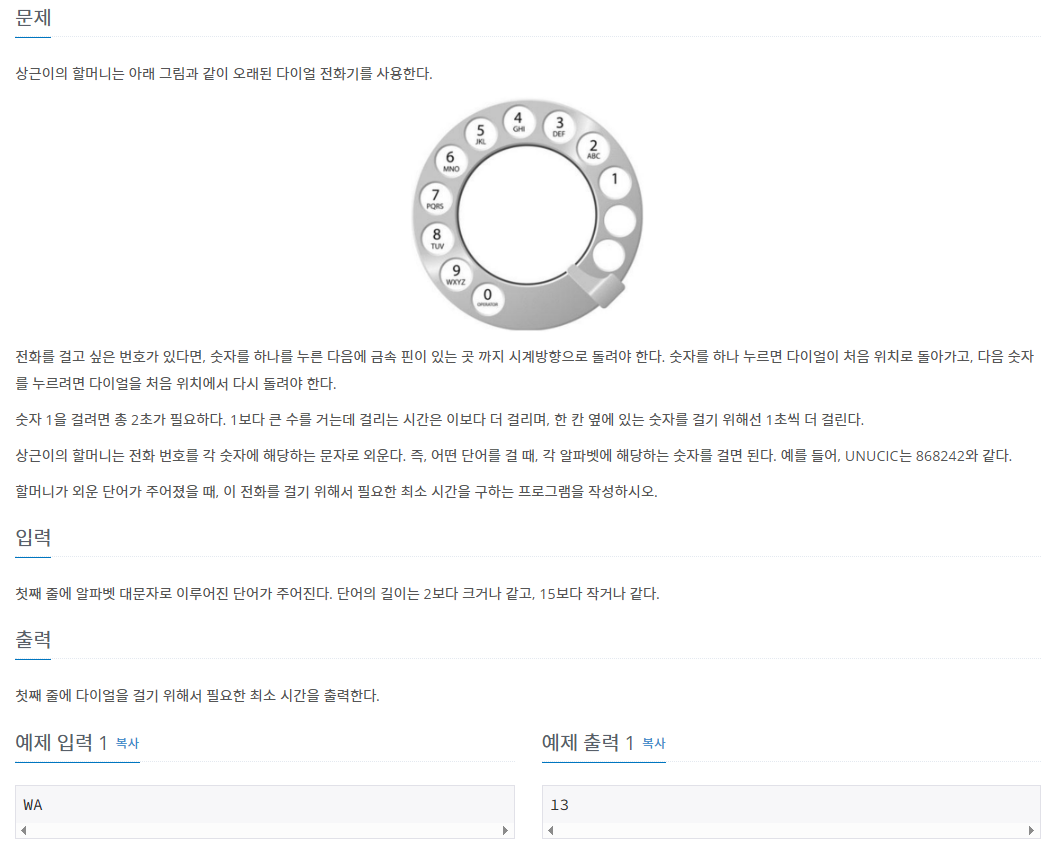
Task: Click the 0 OPERATOR hole on the dial
Action: pyautogui.click(x=487, y=298)
